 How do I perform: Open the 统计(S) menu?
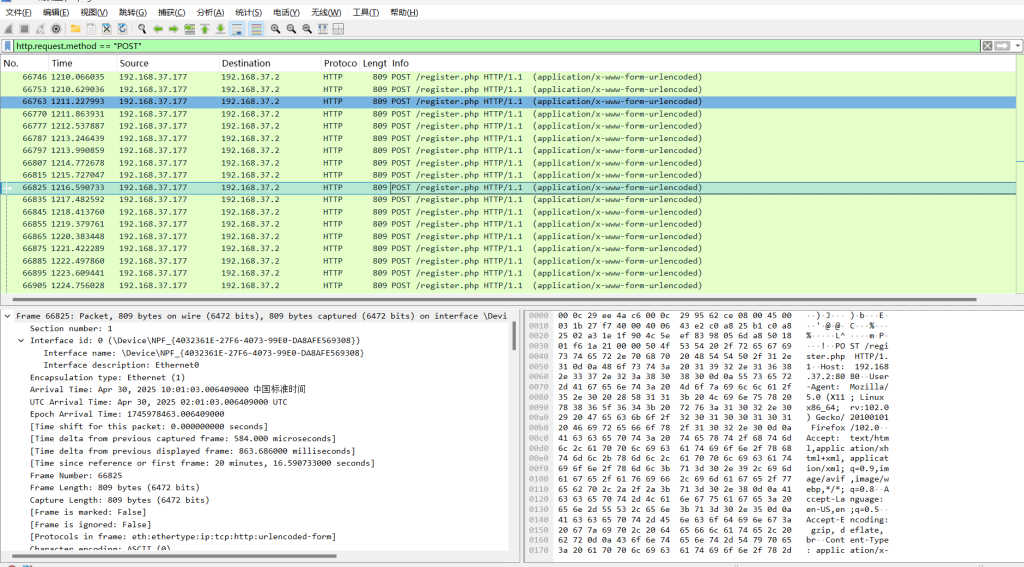click(x=248, y=12)
